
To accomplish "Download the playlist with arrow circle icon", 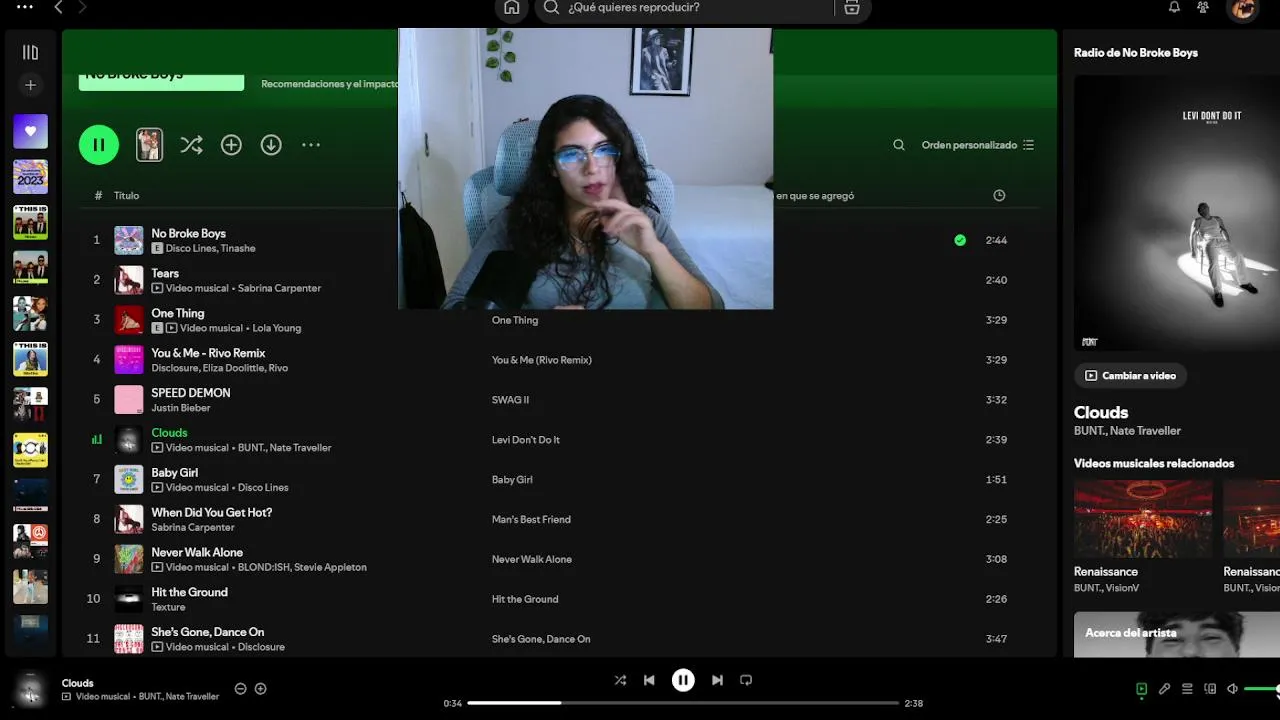I will pos(271,145).
